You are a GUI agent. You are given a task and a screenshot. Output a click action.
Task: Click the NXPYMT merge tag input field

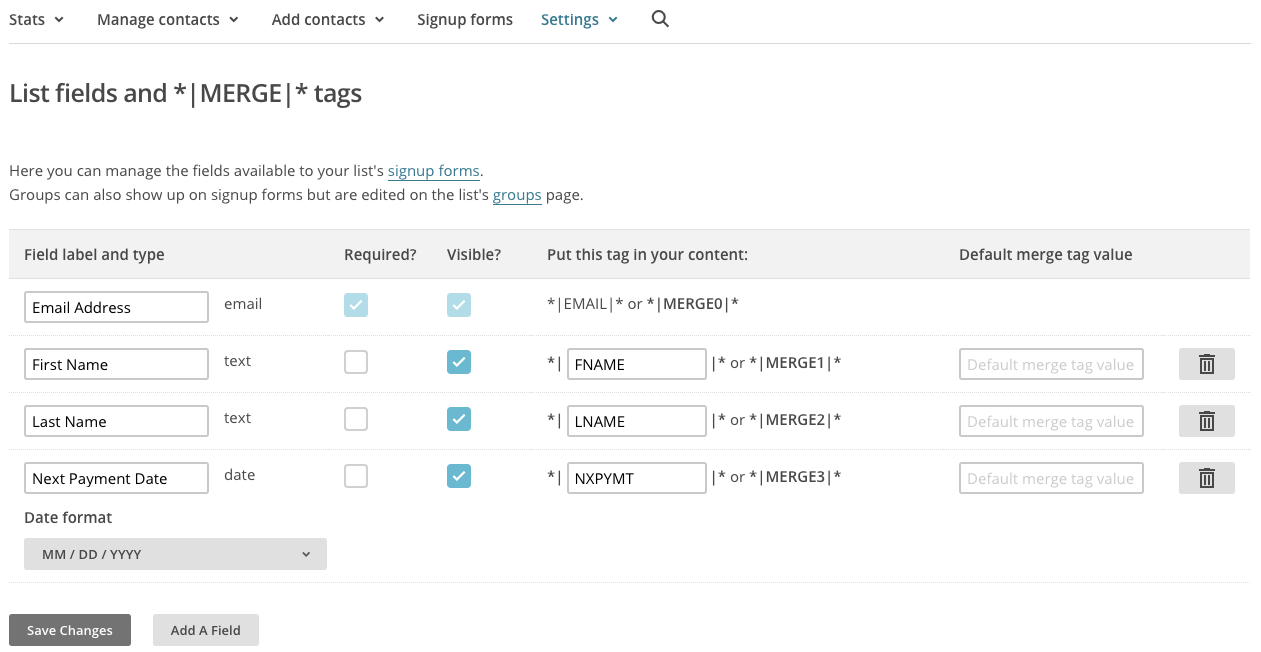click(x=636, y=478)
